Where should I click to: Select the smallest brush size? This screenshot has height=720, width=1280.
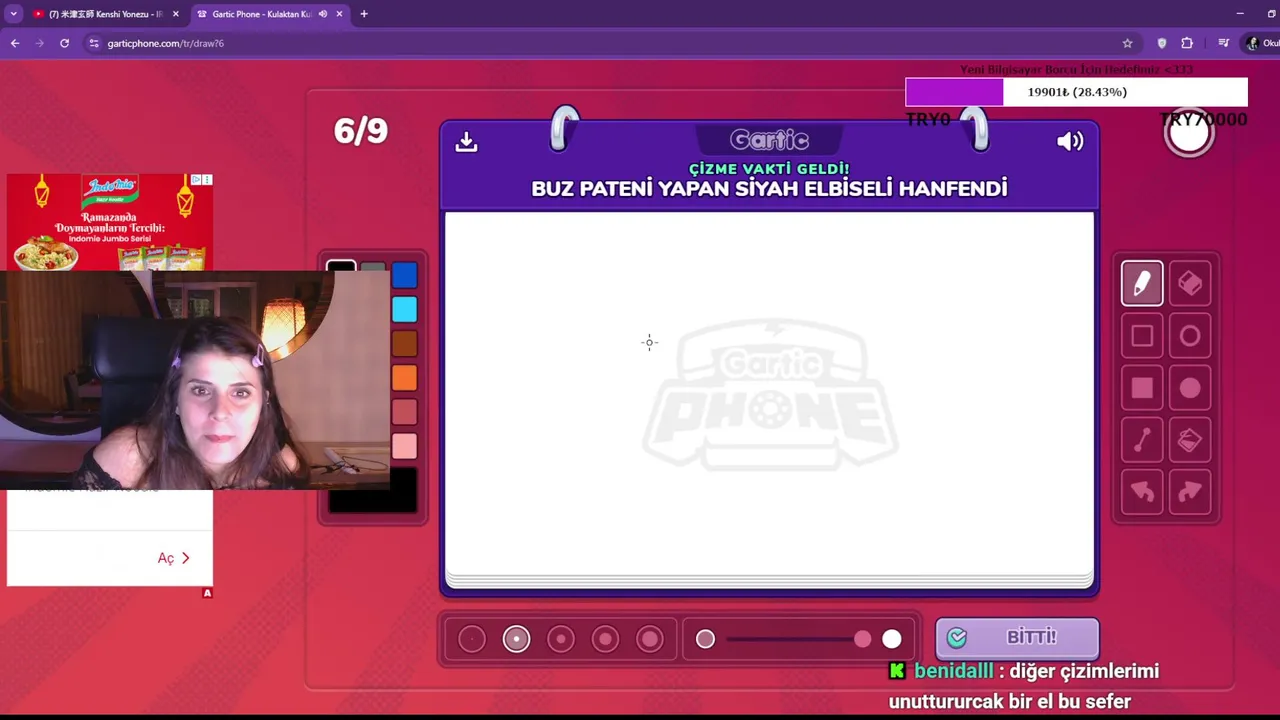point(472,639)
